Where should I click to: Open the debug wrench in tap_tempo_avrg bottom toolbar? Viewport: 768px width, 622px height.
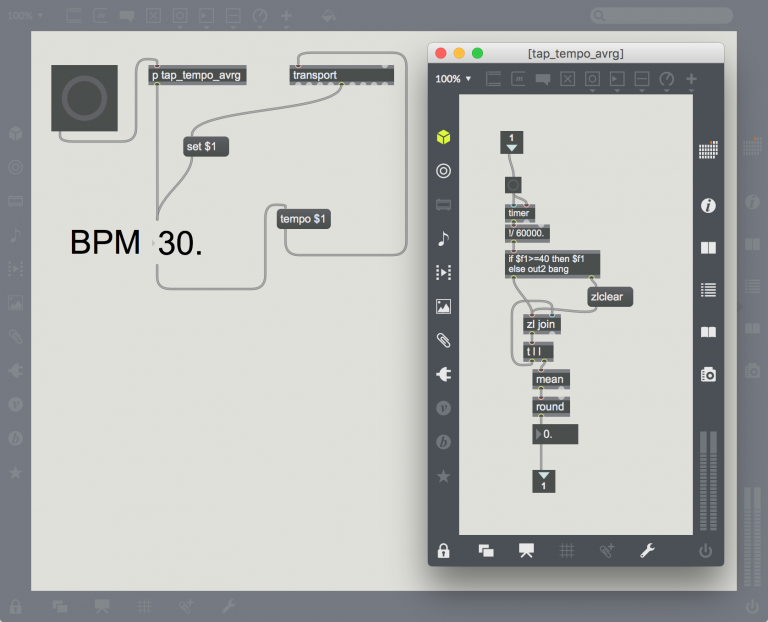point(648,551)
